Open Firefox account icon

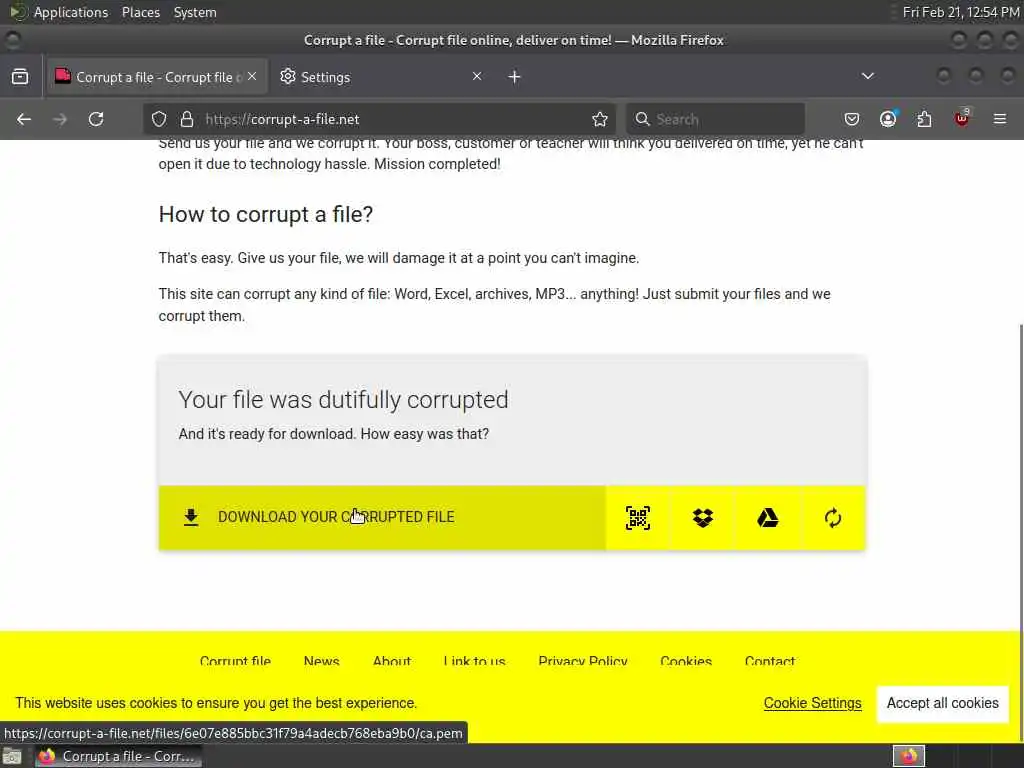click(x=888, y=119)
